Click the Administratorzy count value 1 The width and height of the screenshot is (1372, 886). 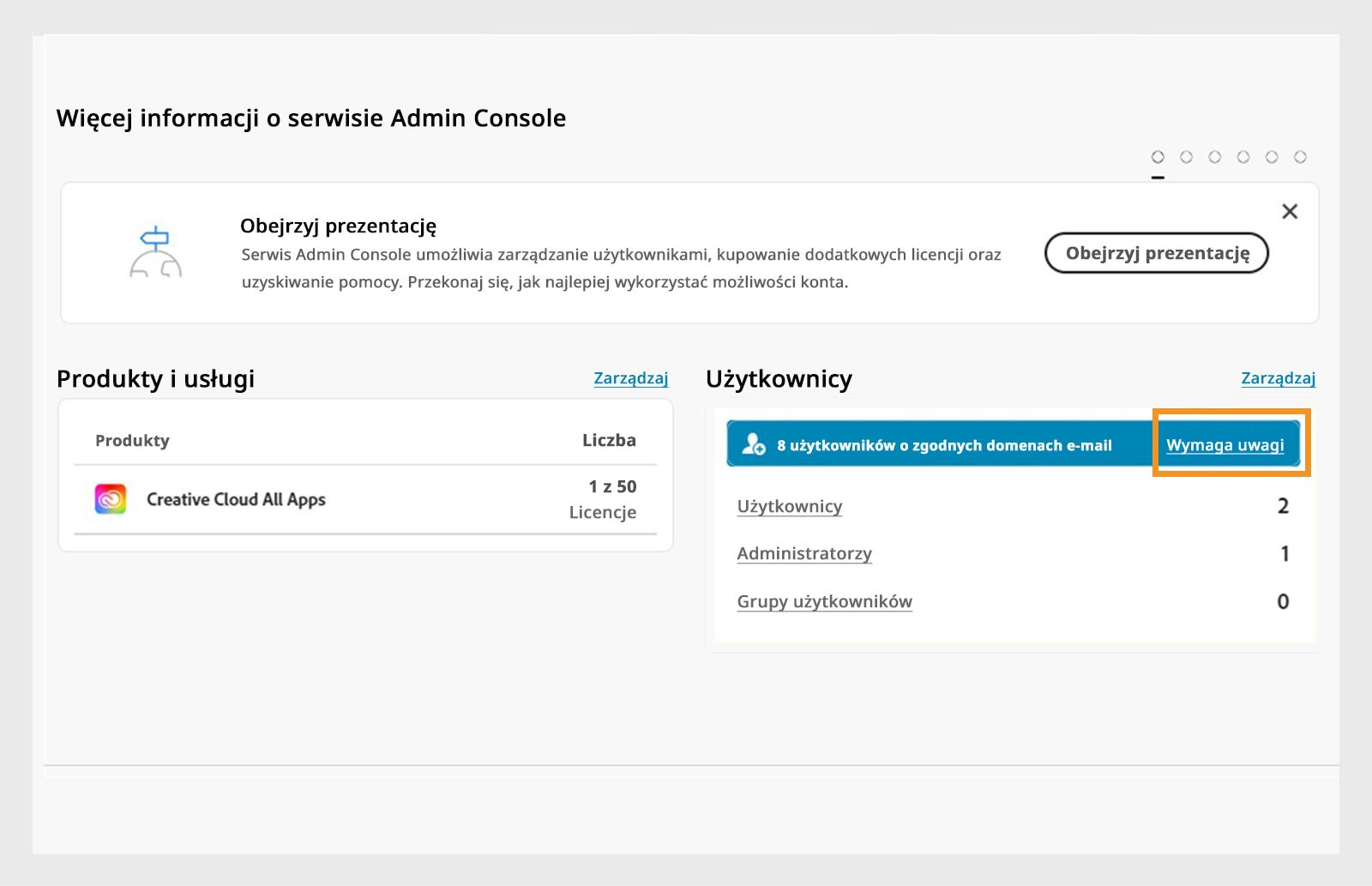(1285, 553)
